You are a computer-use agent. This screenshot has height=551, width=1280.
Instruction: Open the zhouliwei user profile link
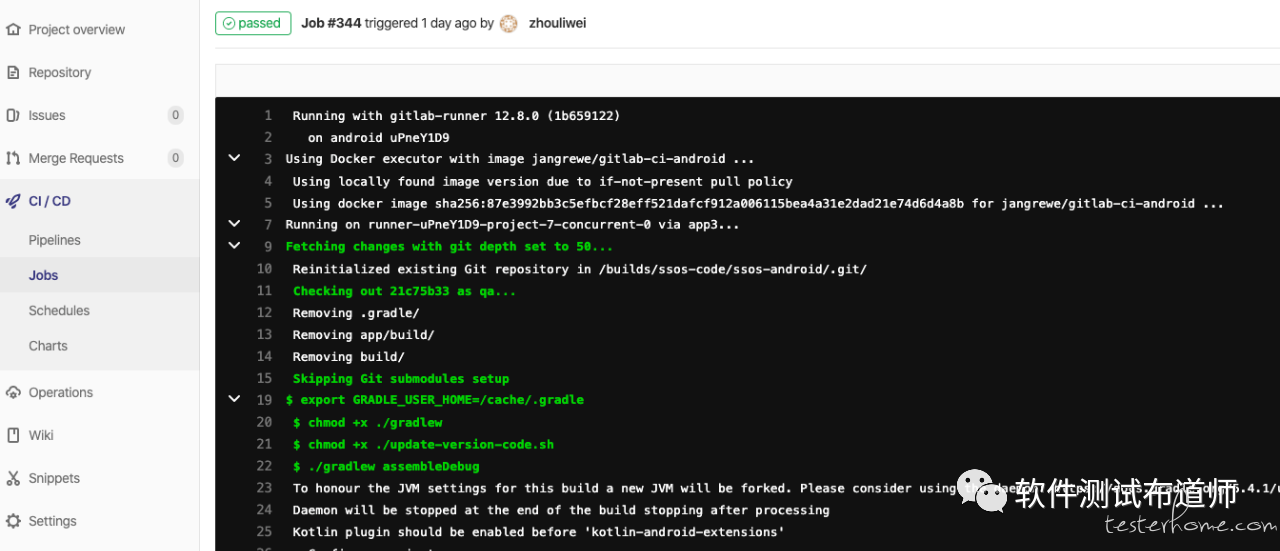pyautogui.click(x=557, y=23)
